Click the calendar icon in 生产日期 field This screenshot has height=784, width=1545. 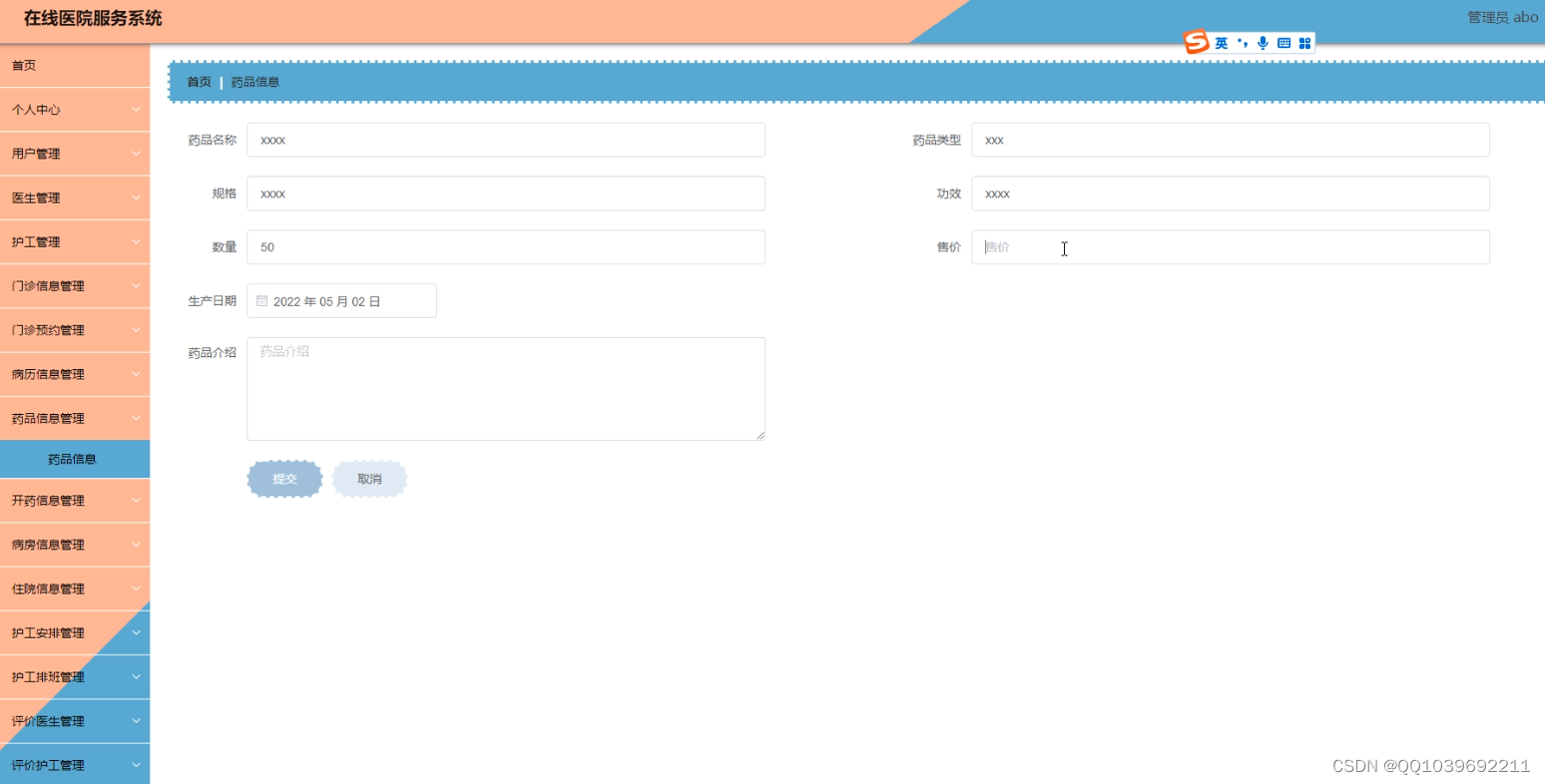[x=262, y=300]
